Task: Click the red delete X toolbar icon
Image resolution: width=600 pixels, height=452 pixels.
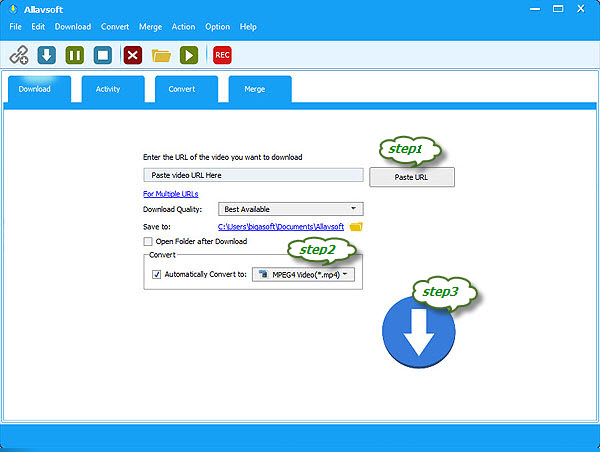Action: tap(133, 55)
